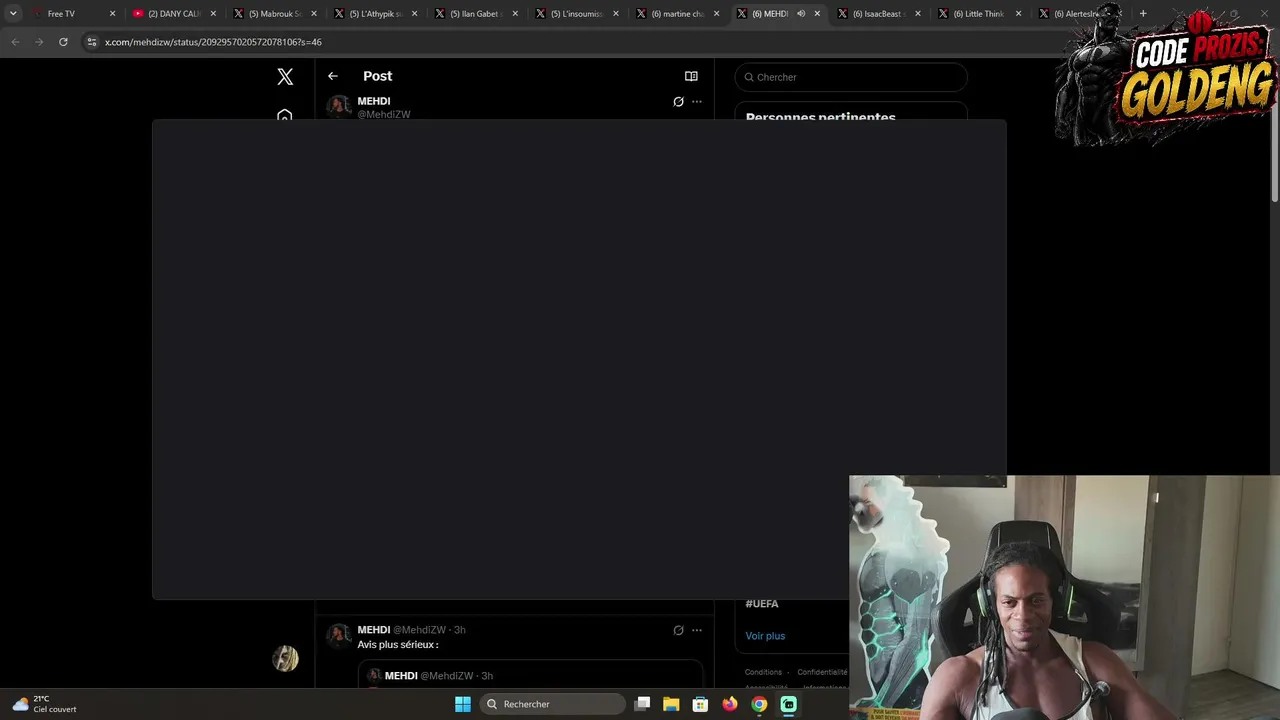Reload the page with the browser refresh button
Image resolution: width=1280 pixels, height=720 pixels.
[63, 42]
